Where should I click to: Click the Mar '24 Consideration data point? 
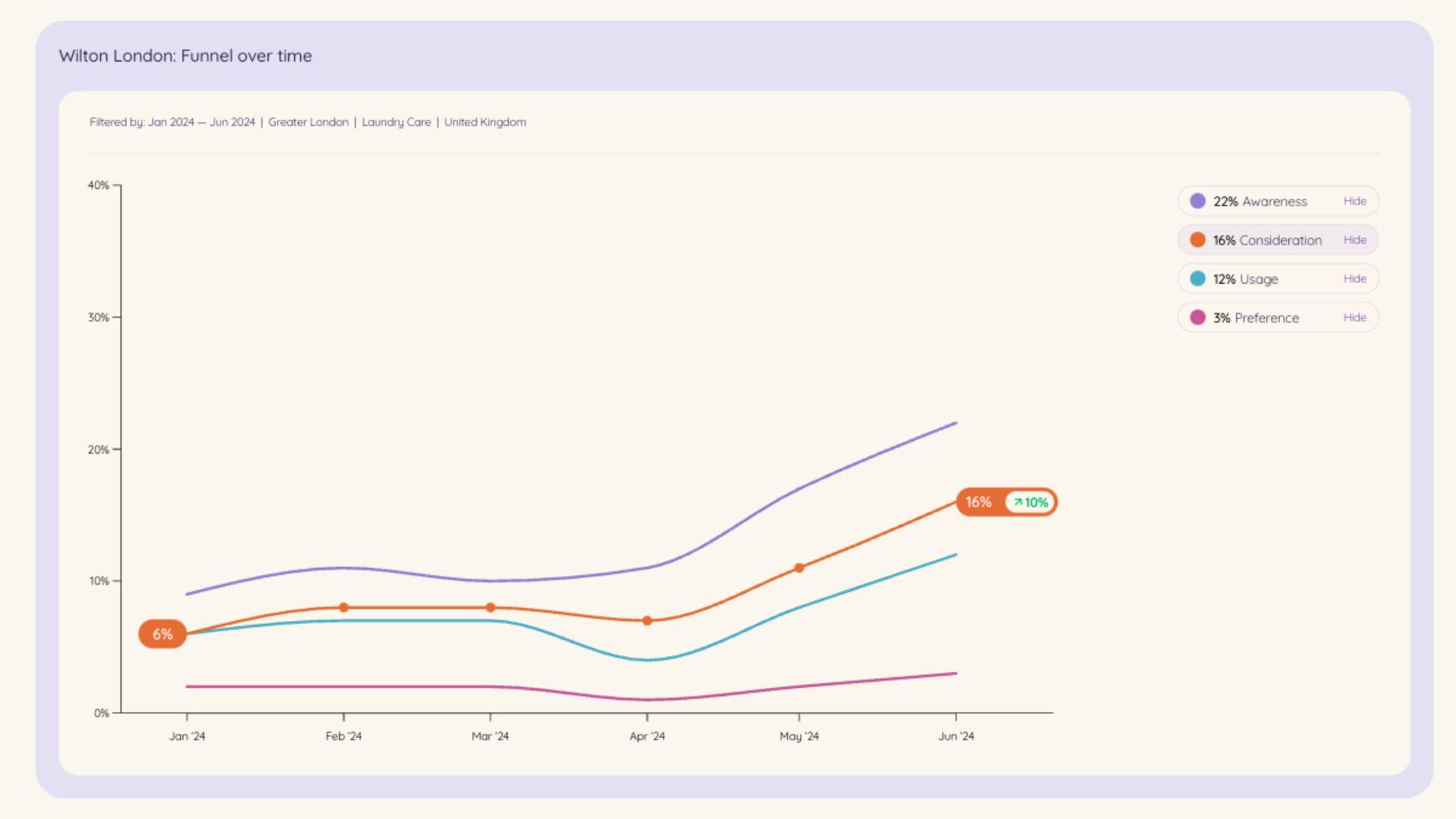pos(490,607)
